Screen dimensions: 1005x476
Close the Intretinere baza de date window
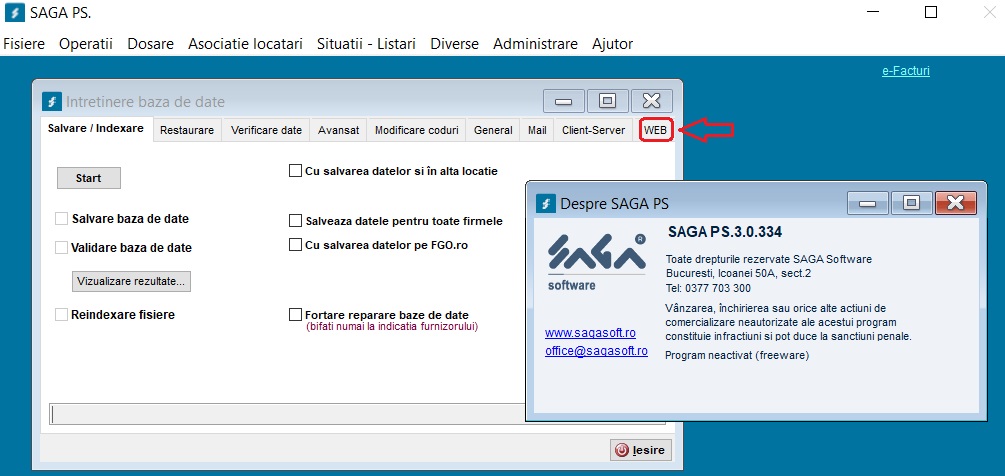point(651,101)
